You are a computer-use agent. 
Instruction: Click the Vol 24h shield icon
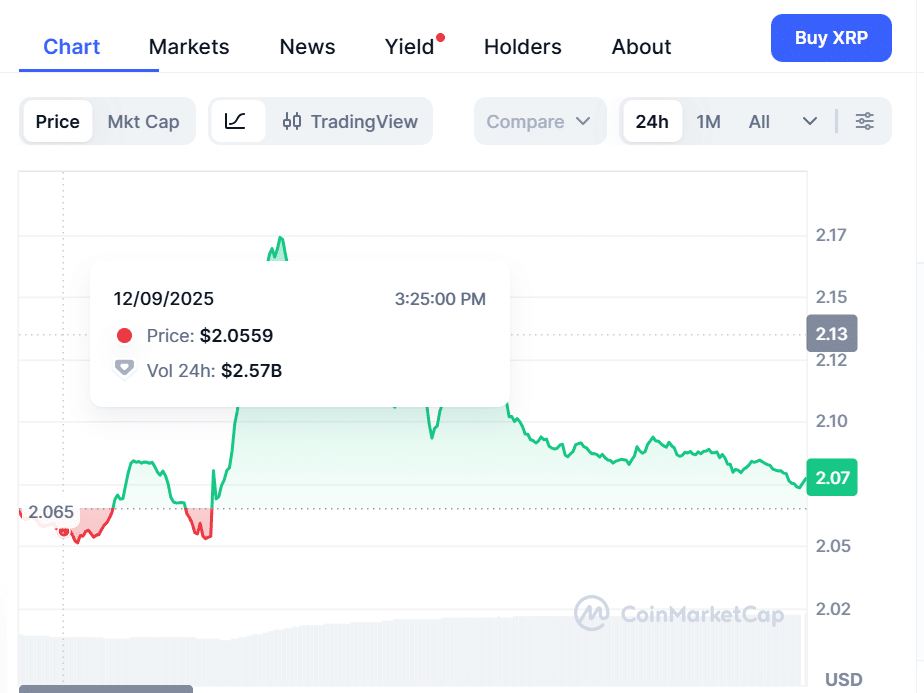pos(124,369)
